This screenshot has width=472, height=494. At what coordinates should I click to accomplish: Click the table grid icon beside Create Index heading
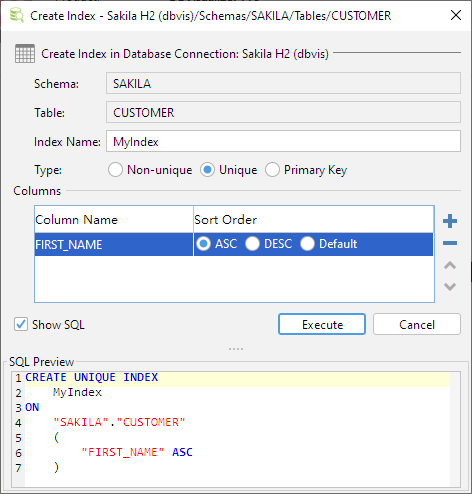coord(25,53)
